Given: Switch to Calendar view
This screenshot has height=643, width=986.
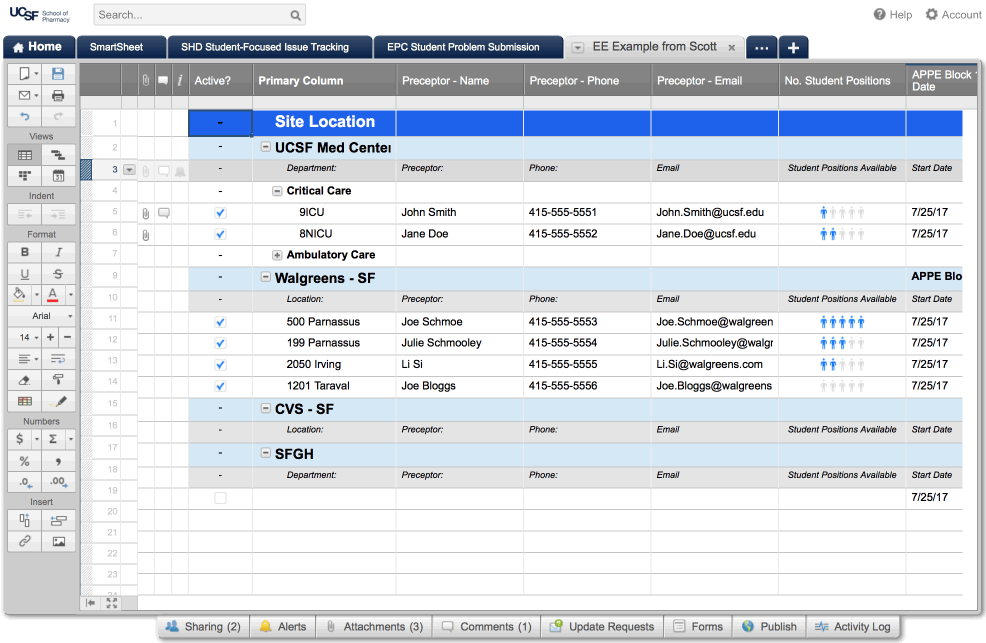Looking at the screenshot, I should pos(58,176).
